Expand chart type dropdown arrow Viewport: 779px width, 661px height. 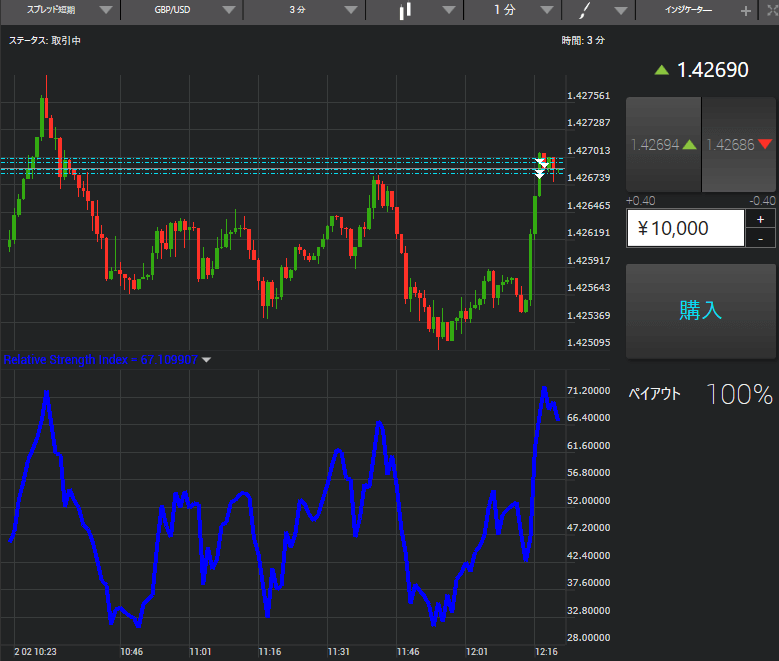[x=449, y=10]
